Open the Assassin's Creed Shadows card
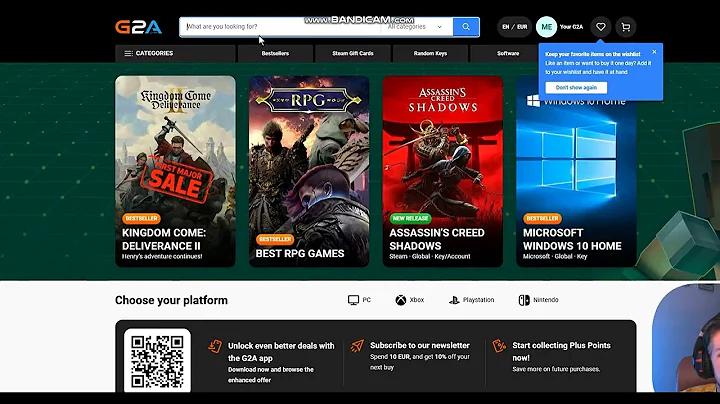720x404 pixels. (443, 171)
